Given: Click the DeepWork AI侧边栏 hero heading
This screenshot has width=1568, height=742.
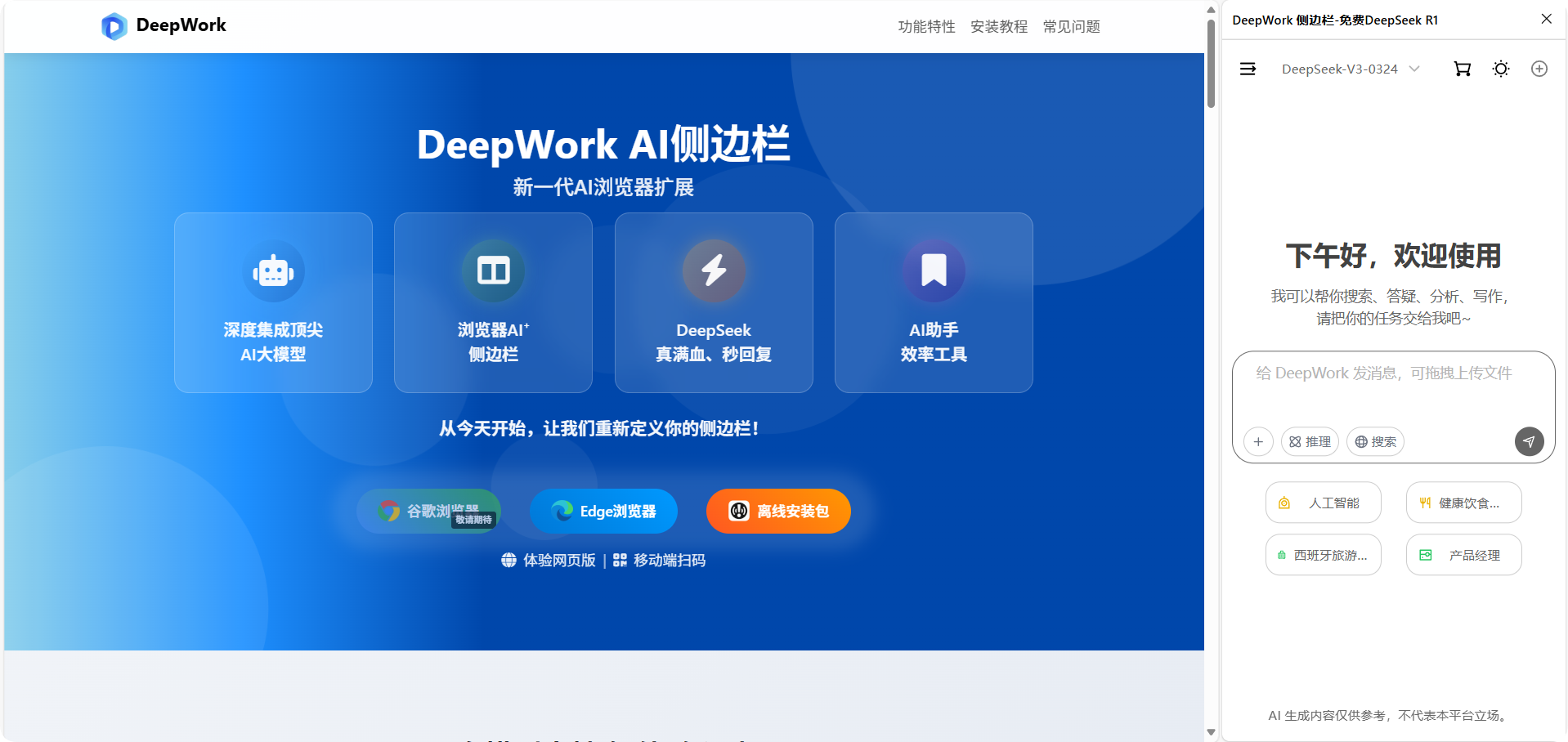Looking at the screenshot, I should click(603, 144).
